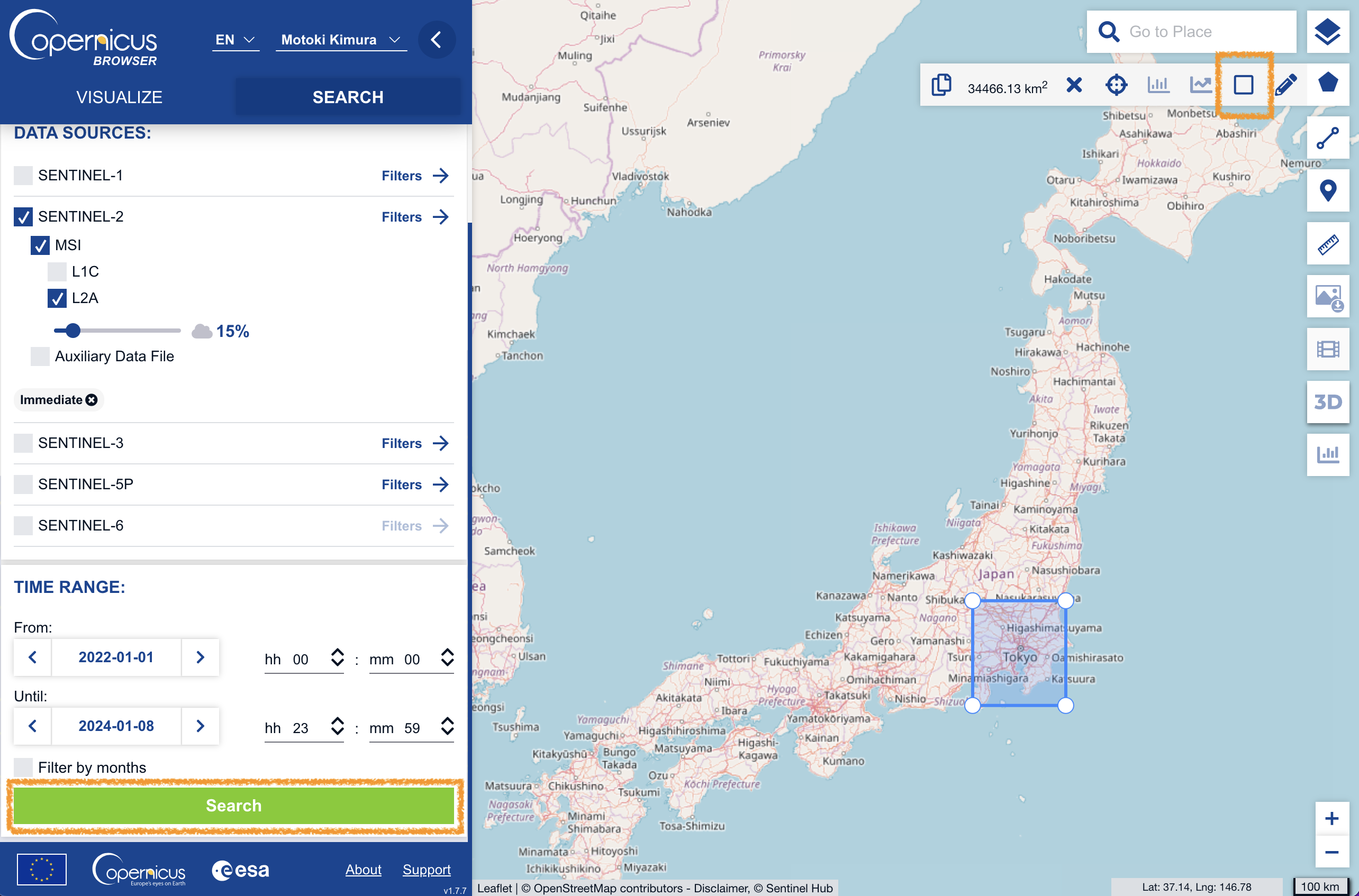The height and width of the screenshot is (896, 1359).
Task: Open the Support link in footer
Action: [x=426, y=869]
